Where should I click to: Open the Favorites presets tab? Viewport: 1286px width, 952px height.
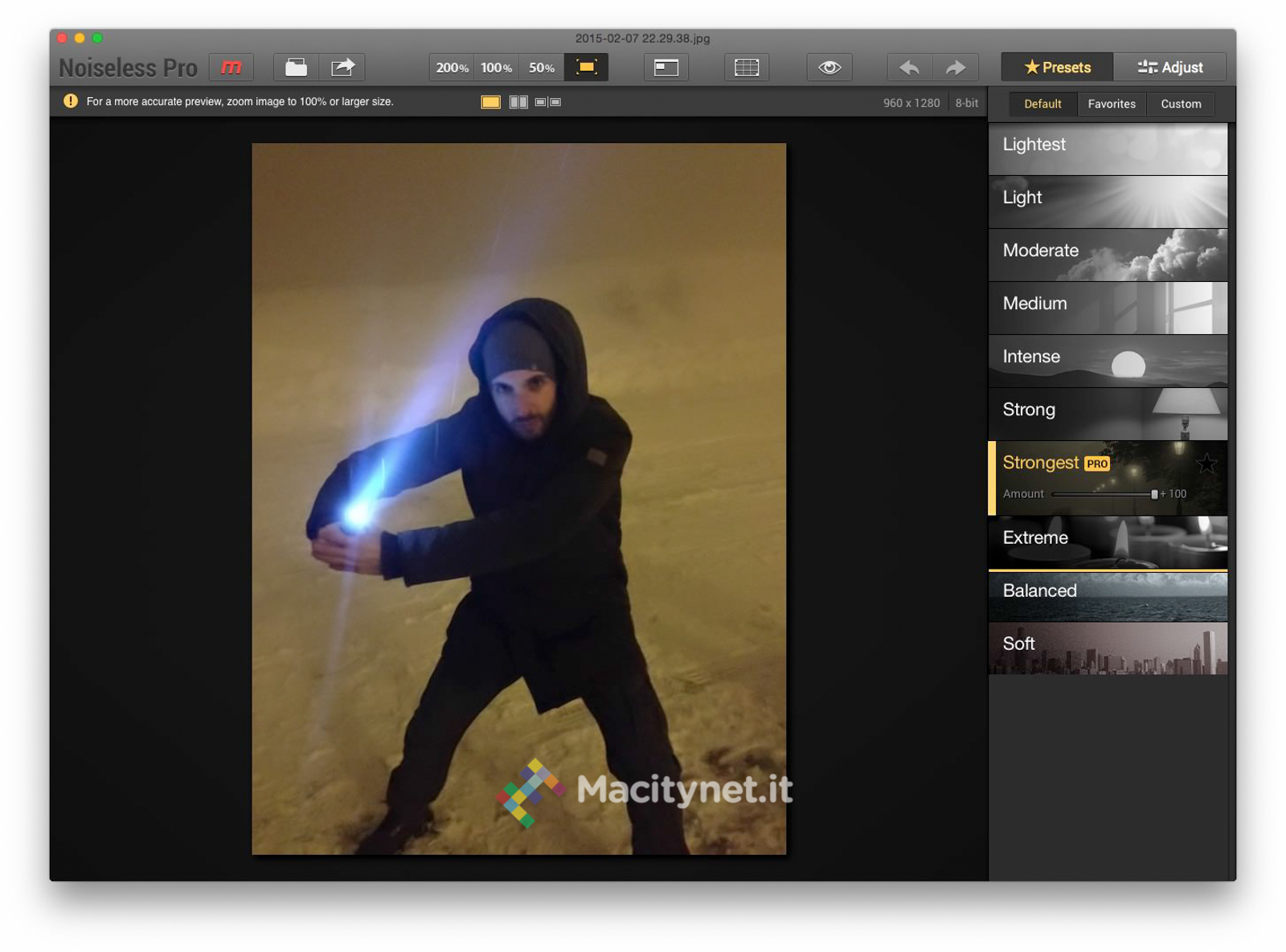(1112, 104)
